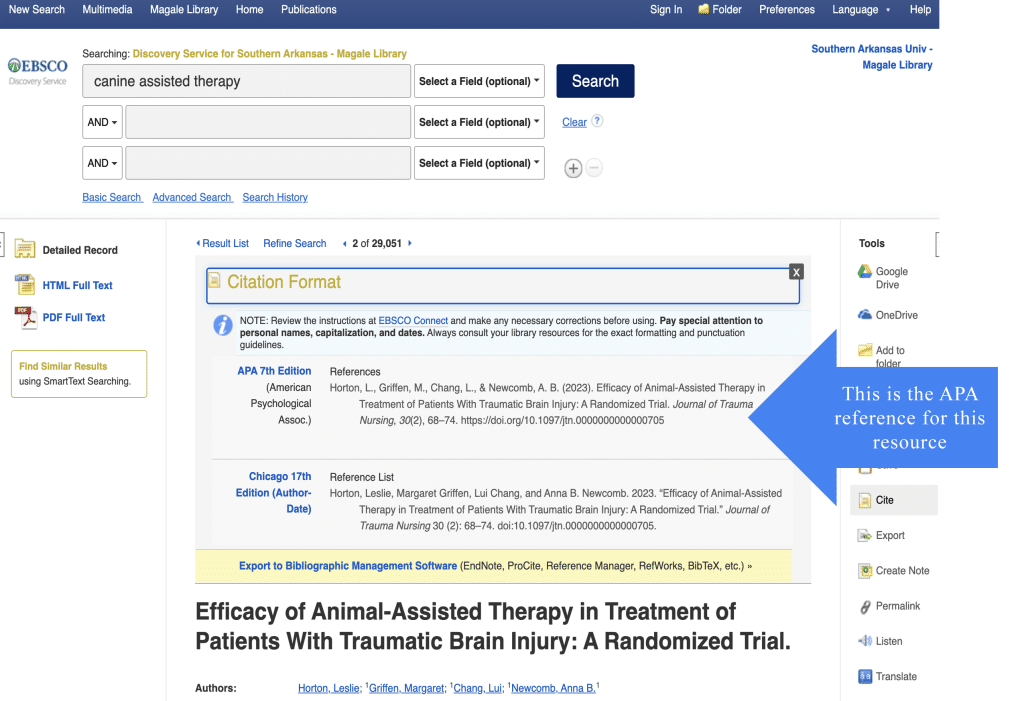Click author Horton, Leslie link
The width and height of the screenshot is (1024, 701).
[328, 689]
